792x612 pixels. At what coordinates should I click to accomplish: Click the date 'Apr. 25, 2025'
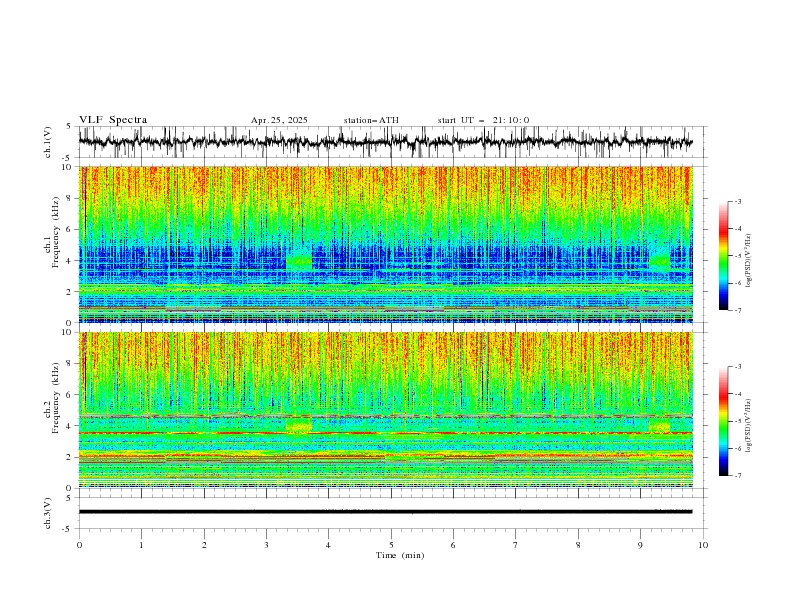point(279,120)
